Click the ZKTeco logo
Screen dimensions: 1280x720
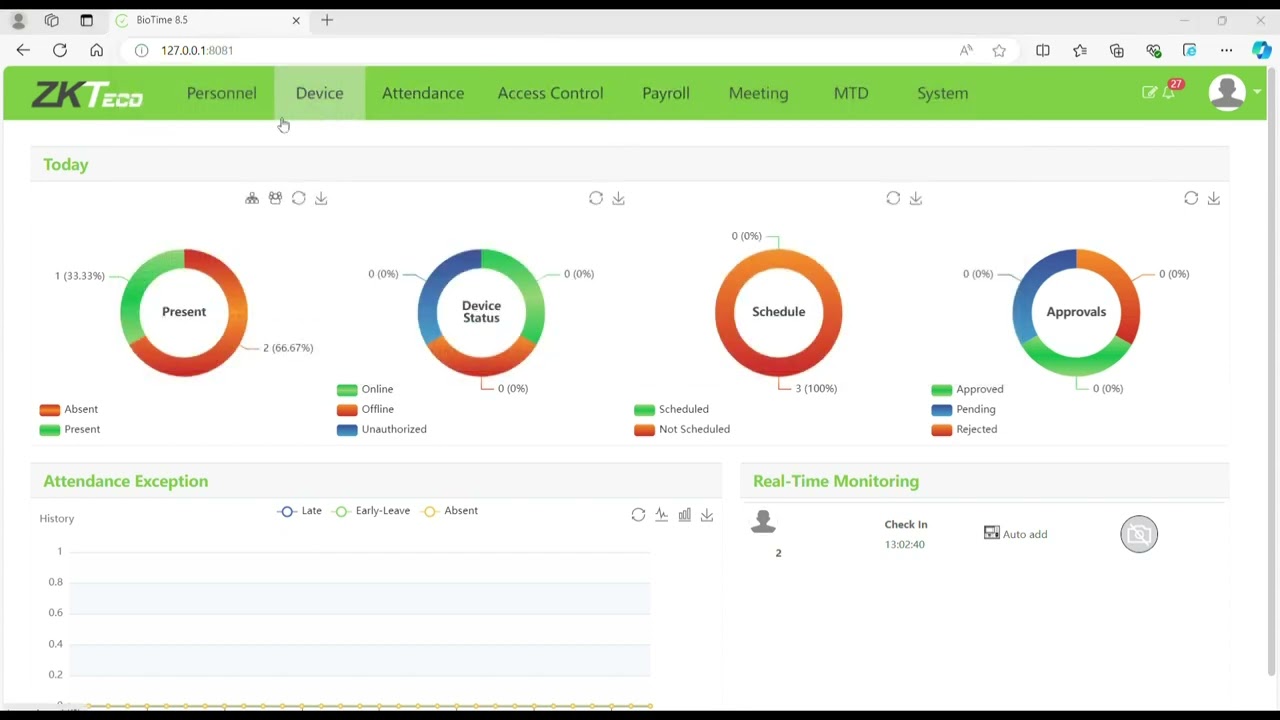(88, 94)
